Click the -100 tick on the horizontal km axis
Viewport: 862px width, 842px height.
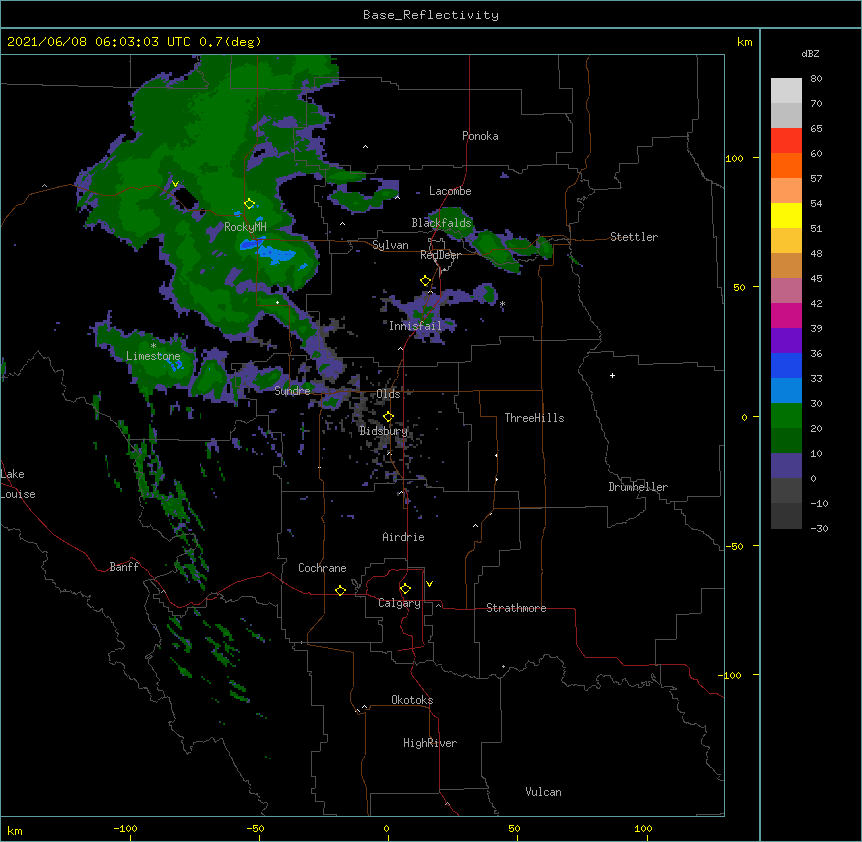(x=126, y=828)
